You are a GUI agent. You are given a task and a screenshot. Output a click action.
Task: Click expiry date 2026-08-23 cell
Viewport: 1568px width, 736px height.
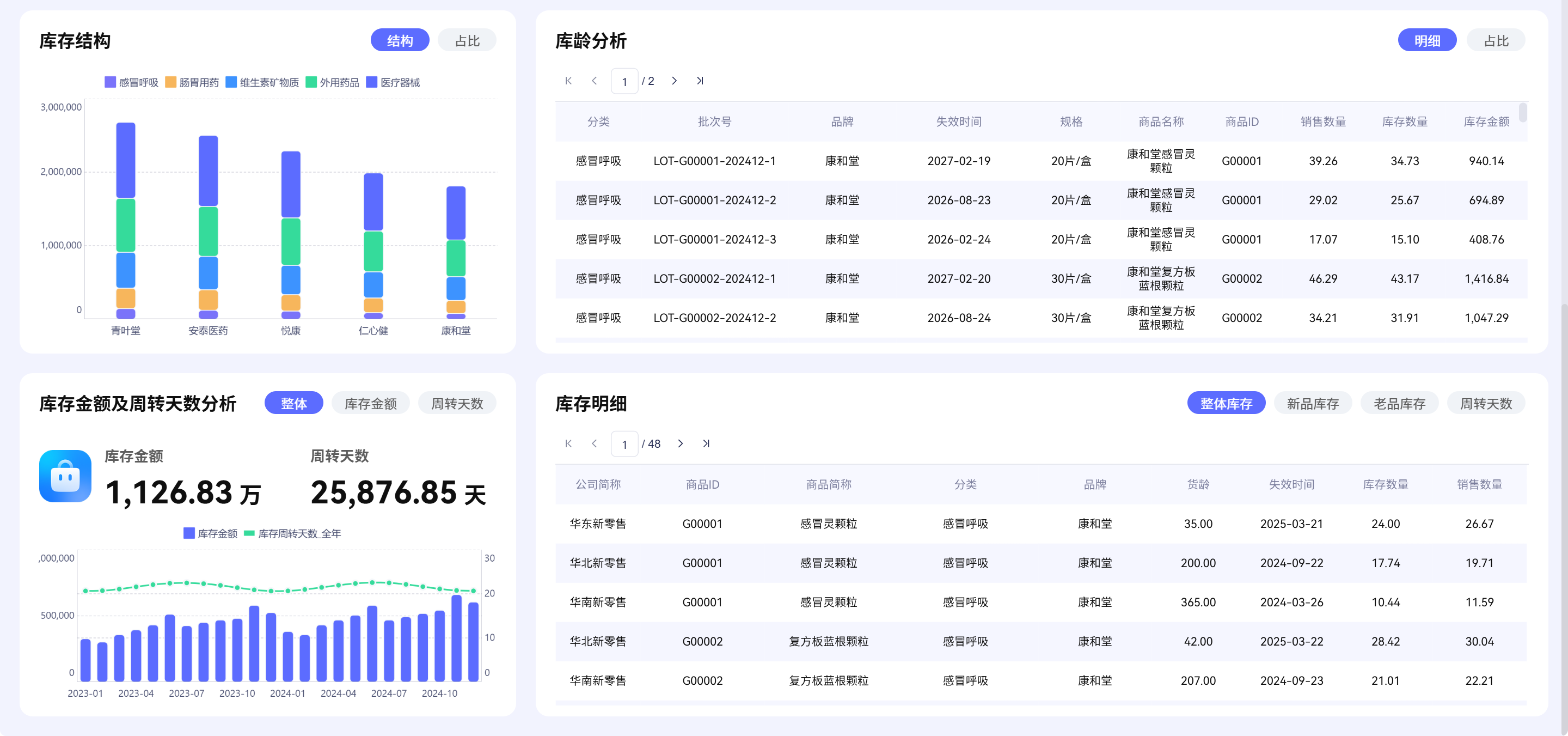pyautogui.click(x=959, y=200)
